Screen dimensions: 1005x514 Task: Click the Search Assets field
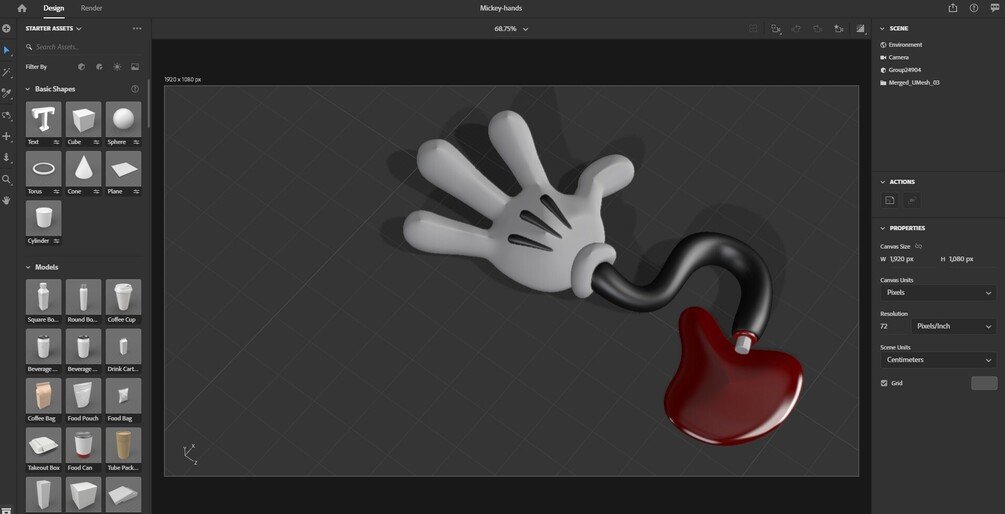point(83,47)
